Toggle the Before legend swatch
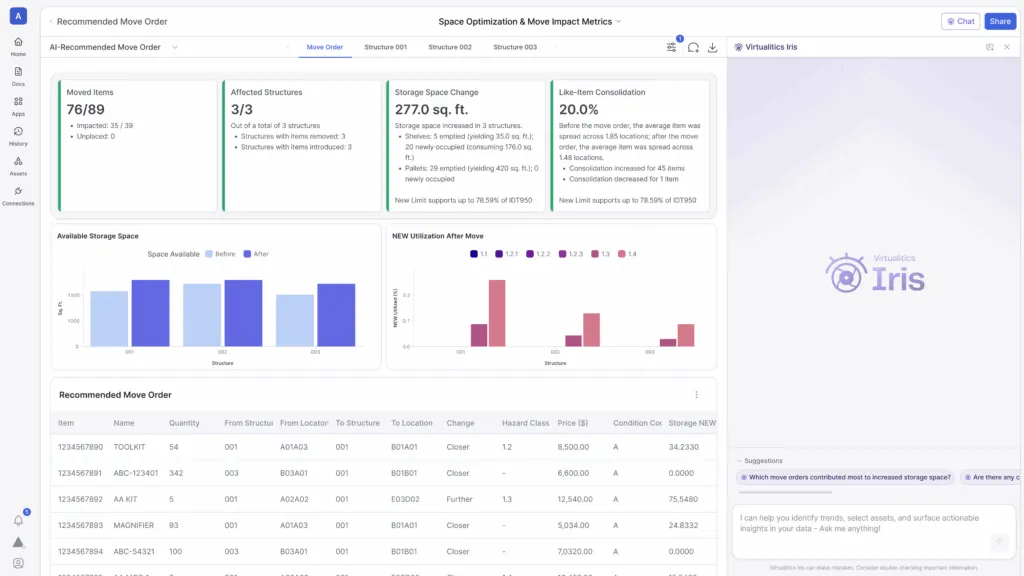The height and width of the screenshot is (576, 1024). click(209, 254)
